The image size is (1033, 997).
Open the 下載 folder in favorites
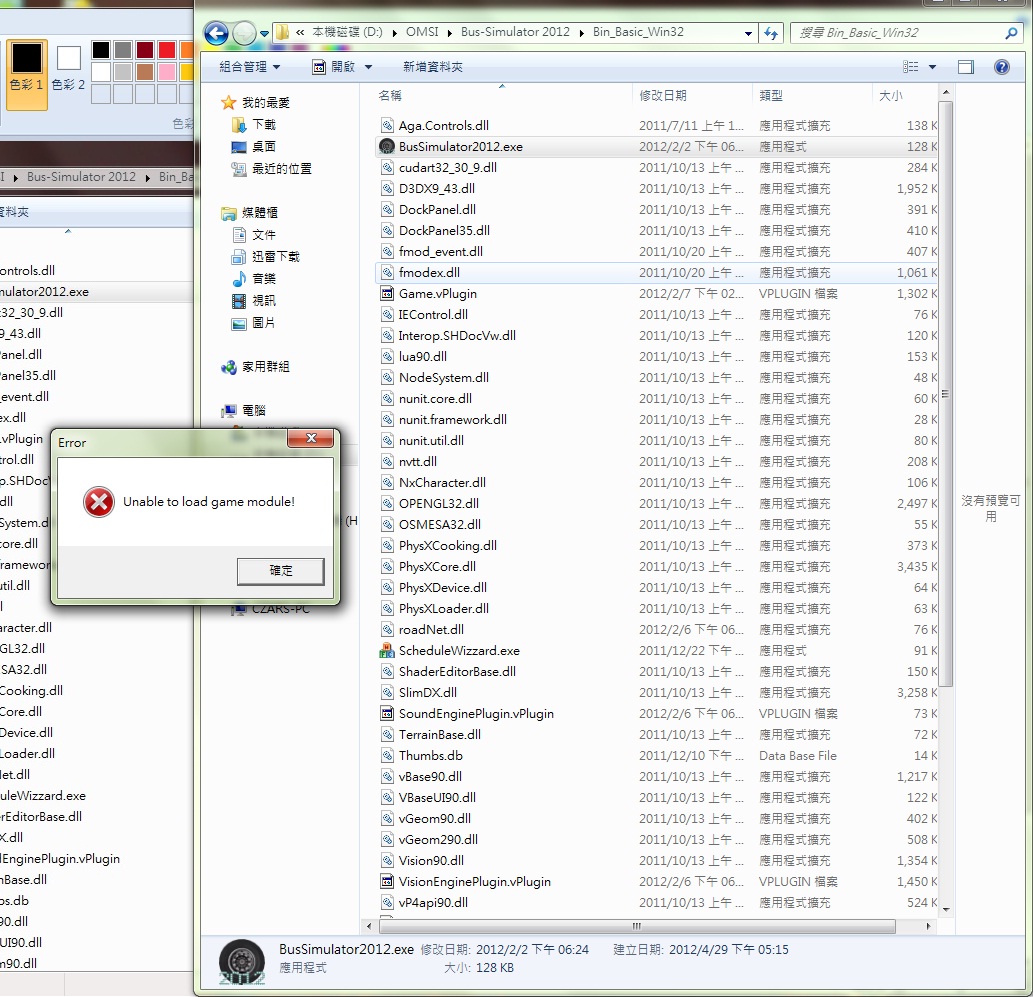click(263, 125)
